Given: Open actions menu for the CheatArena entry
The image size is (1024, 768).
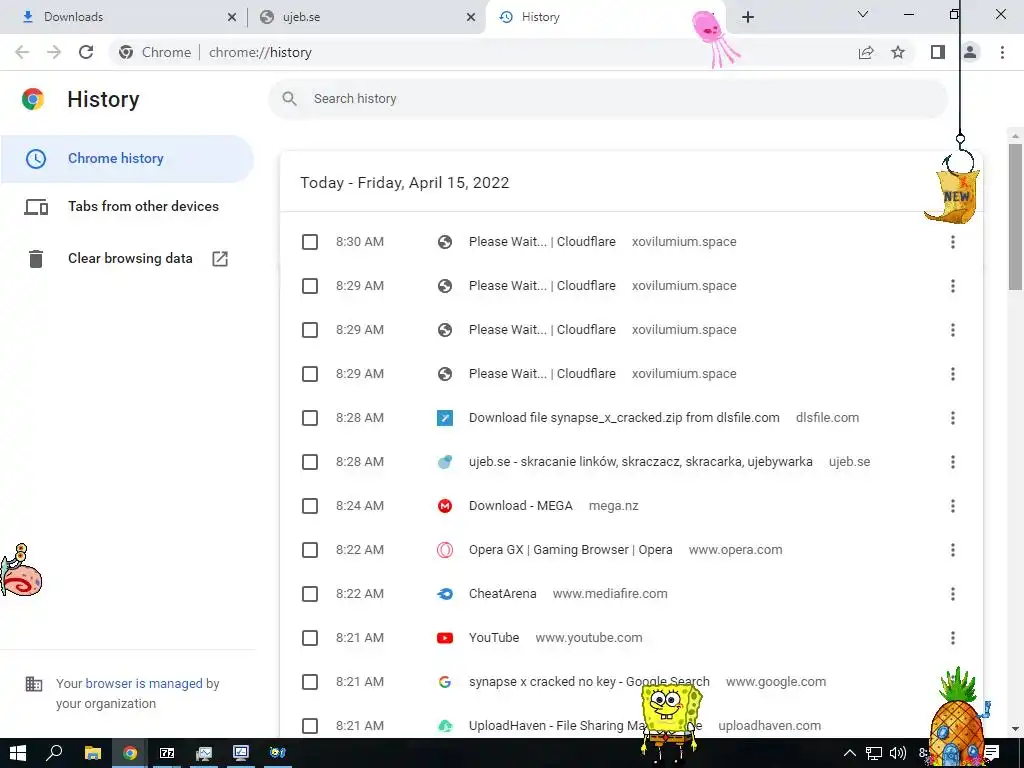Looking at the screenshot, I should click(953, 594).
